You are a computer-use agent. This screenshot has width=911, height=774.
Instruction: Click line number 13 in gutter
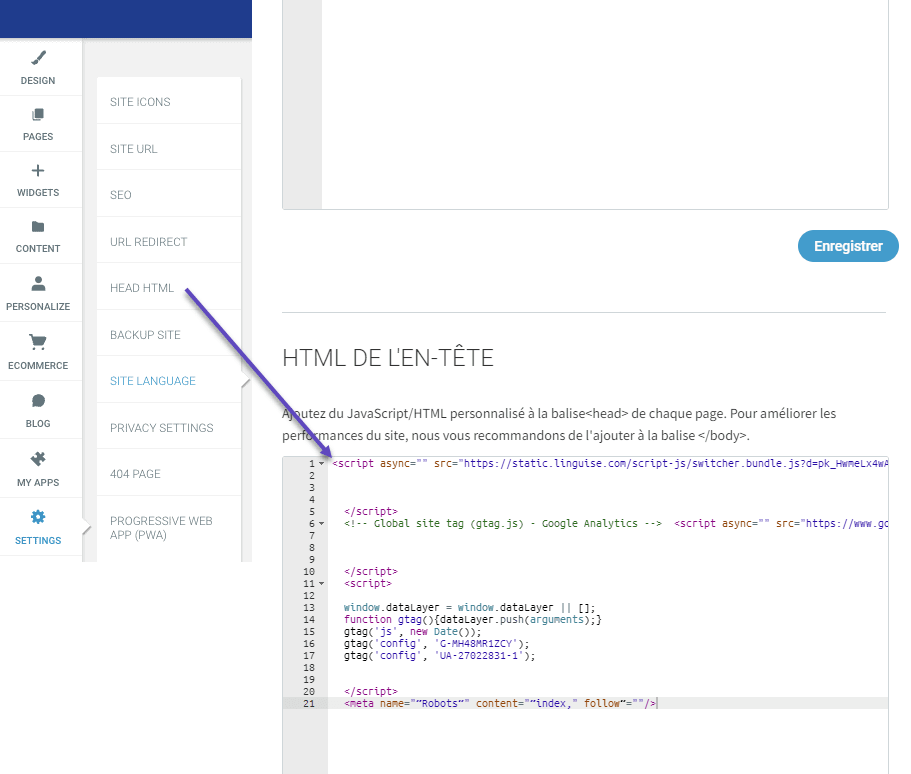tap(309, 607)
